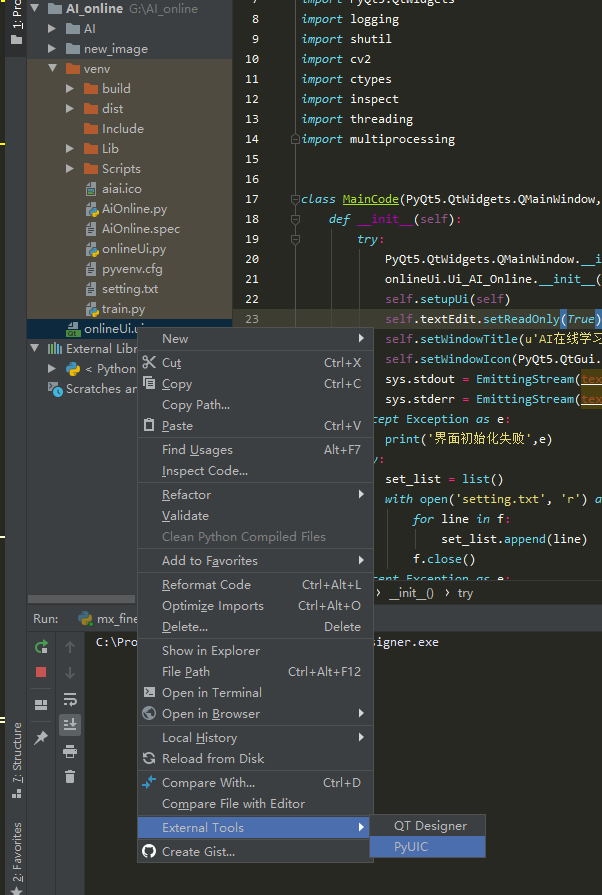Screen dimensions: 602x895
Task: Click the GitHub icon beside Create Gist
Action: 149,851
